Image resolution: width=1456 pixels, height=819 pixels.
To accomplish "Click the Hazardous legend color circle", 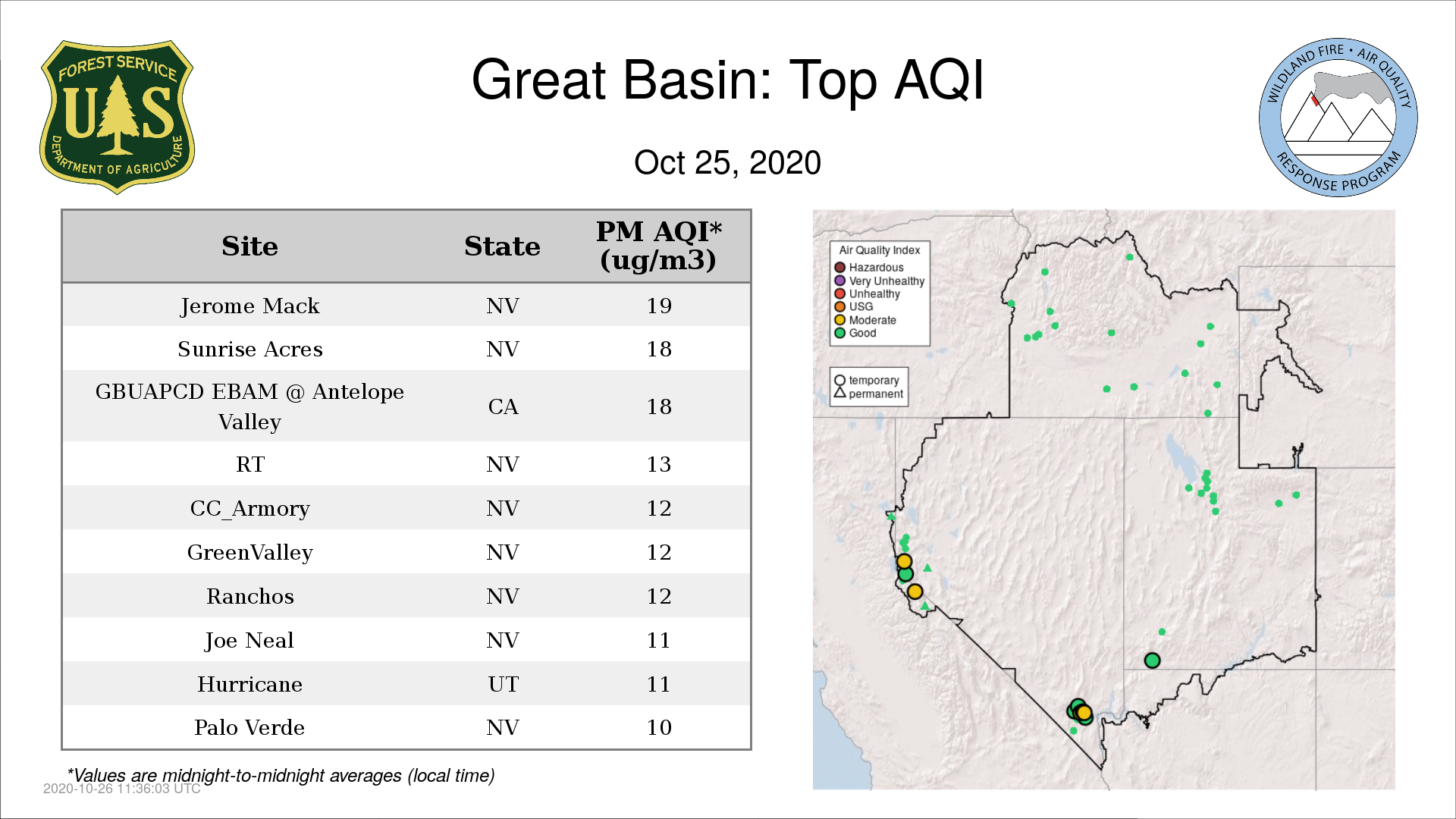I will [839, 268].
